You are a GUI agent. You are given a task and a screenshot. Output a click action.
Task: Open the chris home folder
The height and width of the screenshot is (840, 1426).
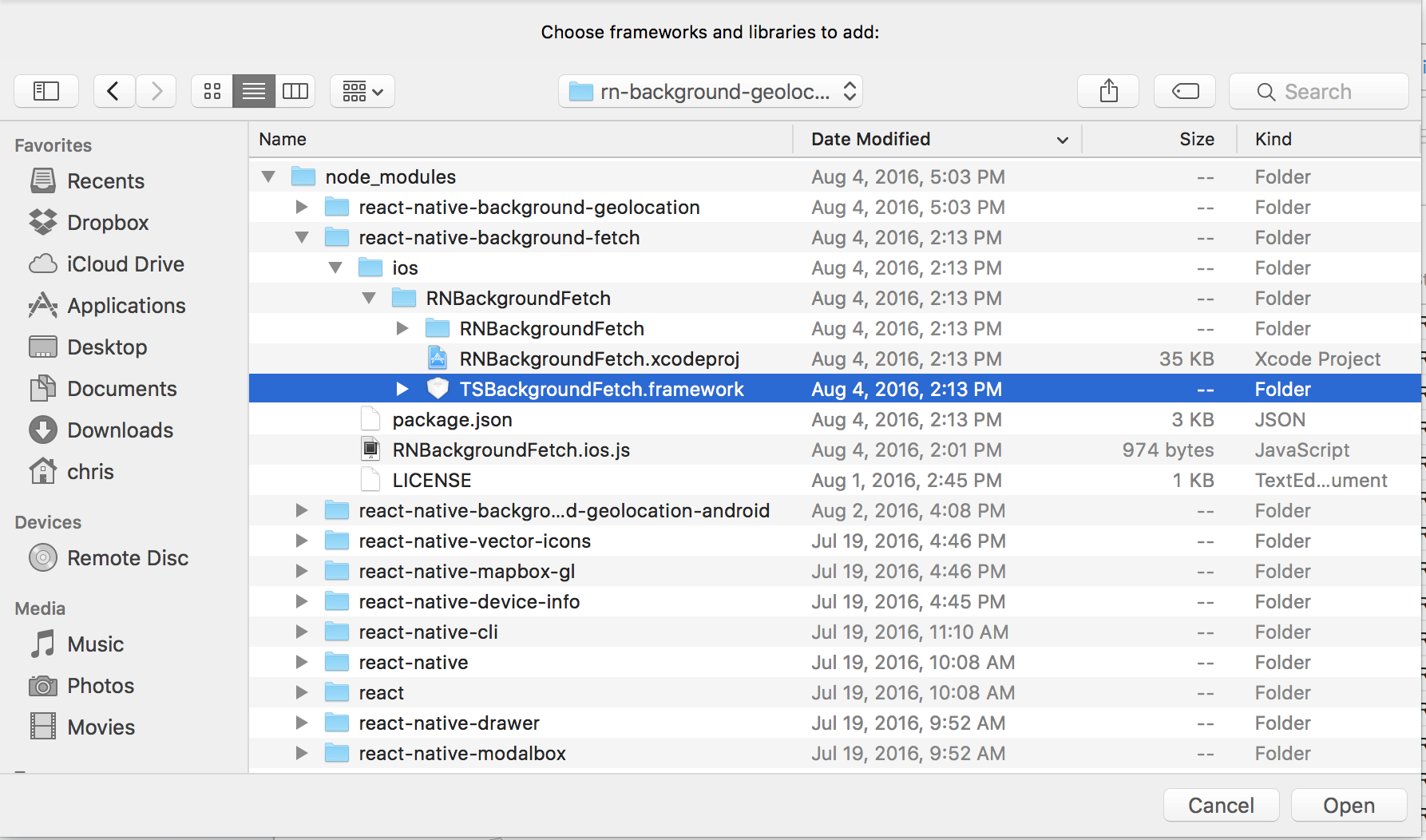[x=90, y=472]
